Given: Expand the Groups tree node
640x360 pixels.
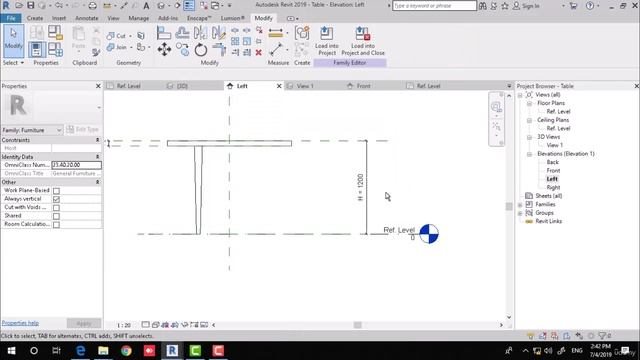Looking at the screenshot, I should pos(520,213).
